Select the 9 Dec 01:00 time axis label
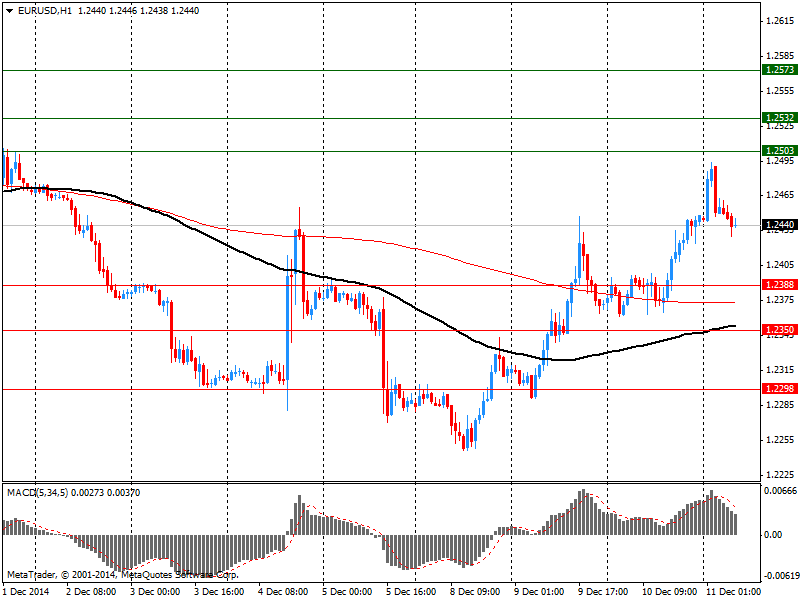The image size is (800, 600). pyautogui.click(x=539, y=592)
